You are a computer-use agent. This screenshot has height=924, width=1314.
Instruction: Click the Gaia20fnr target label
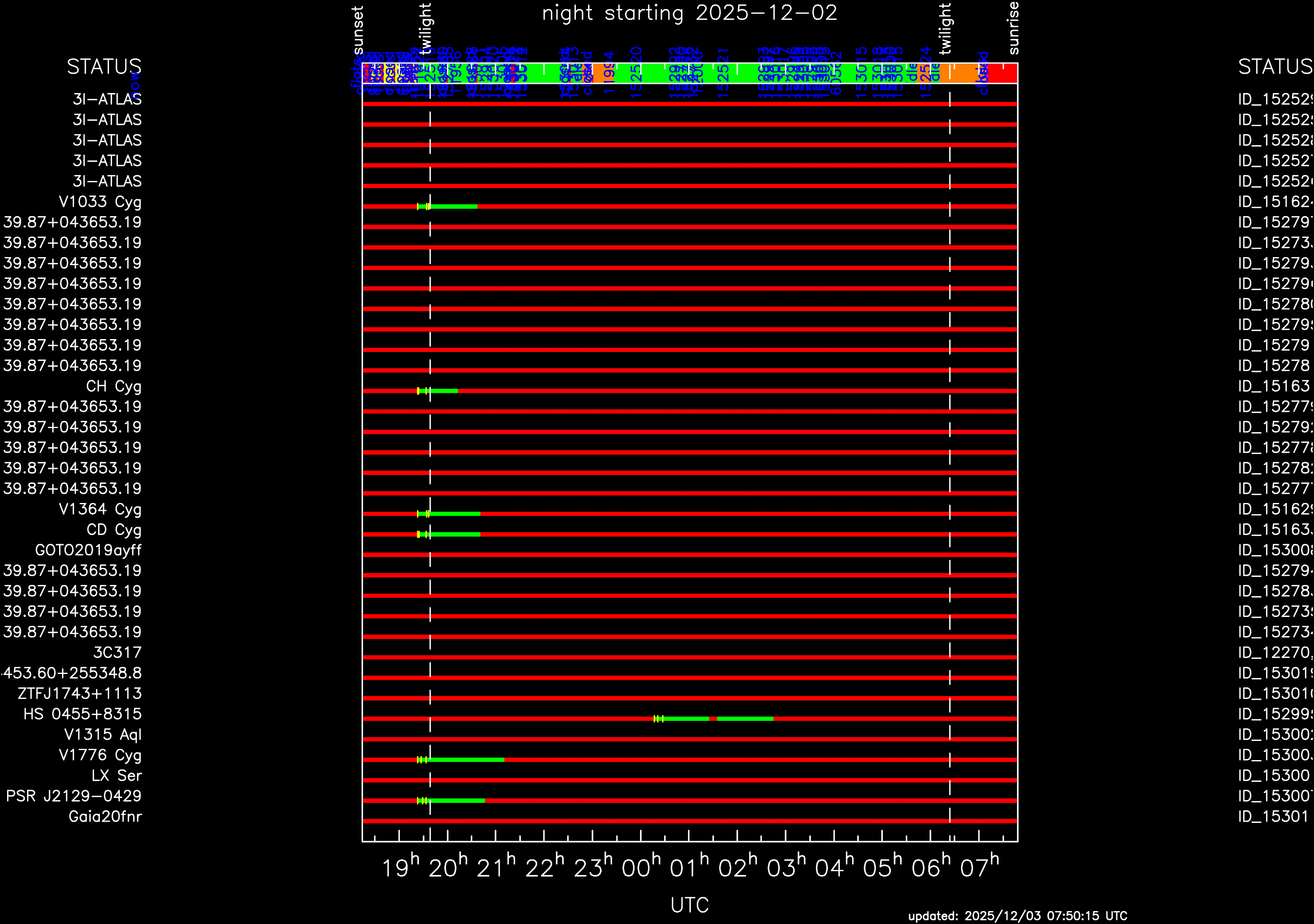point(105,816)
